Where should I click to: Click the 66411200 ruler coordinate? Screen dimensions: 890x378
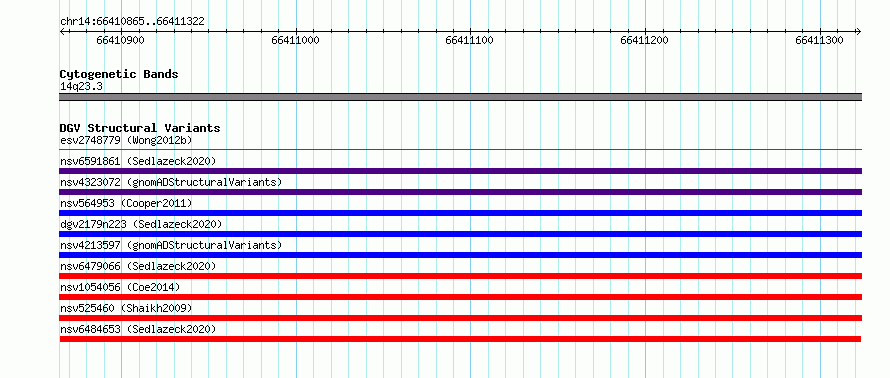644,40
